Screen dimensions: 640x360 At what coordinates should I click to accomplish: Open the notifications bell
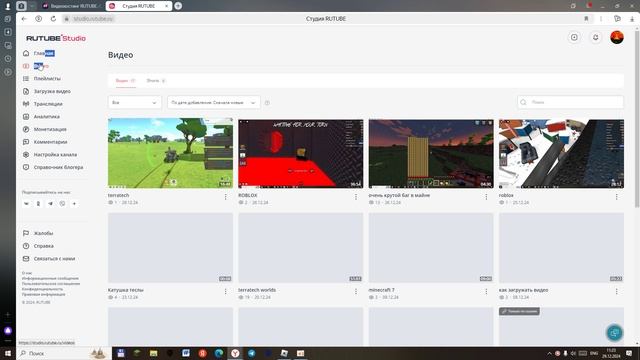pos(596,38)
